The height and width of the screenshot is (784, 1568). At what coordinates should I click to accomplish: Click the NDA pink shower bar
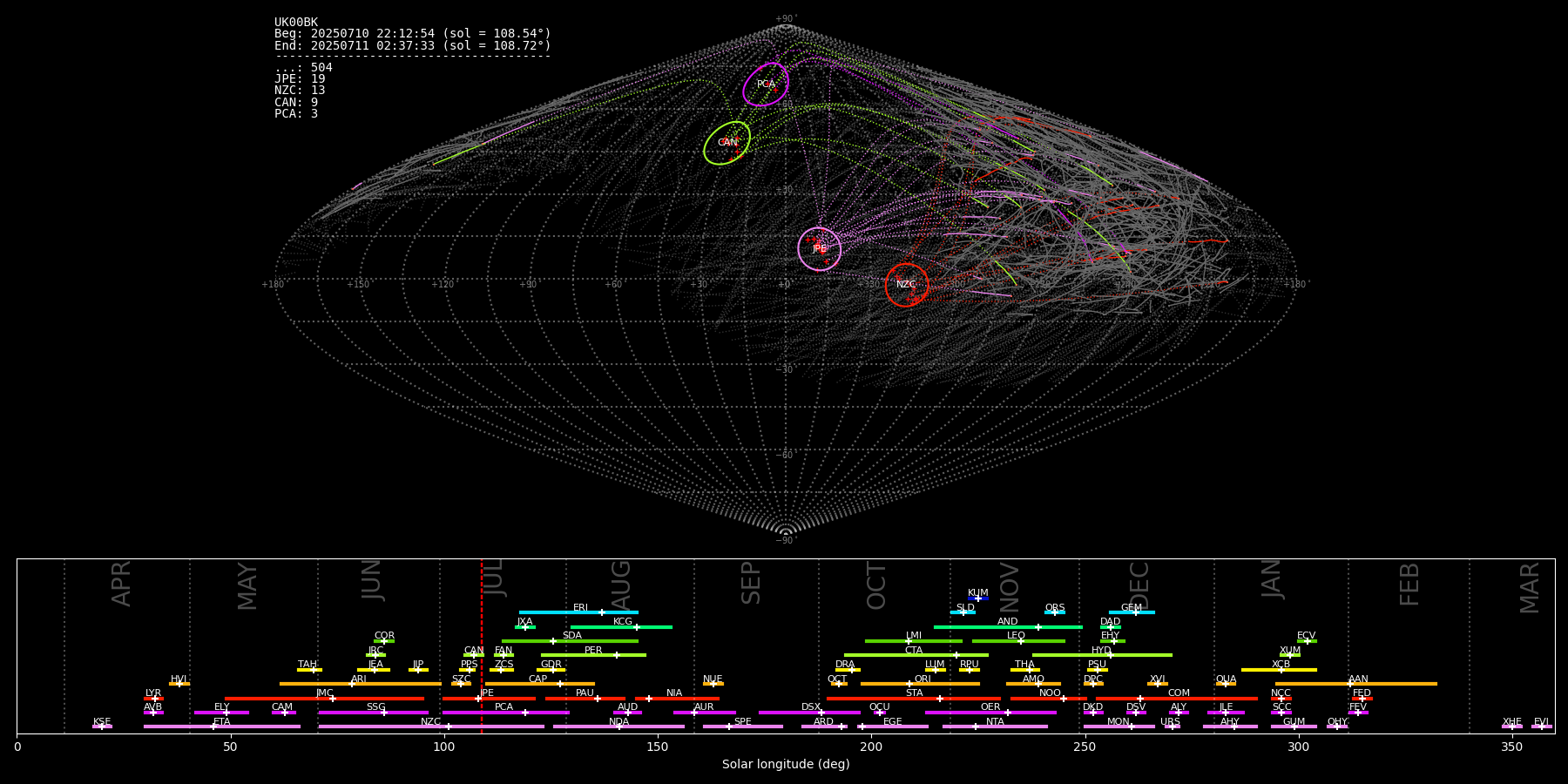(x=618, y=727)
